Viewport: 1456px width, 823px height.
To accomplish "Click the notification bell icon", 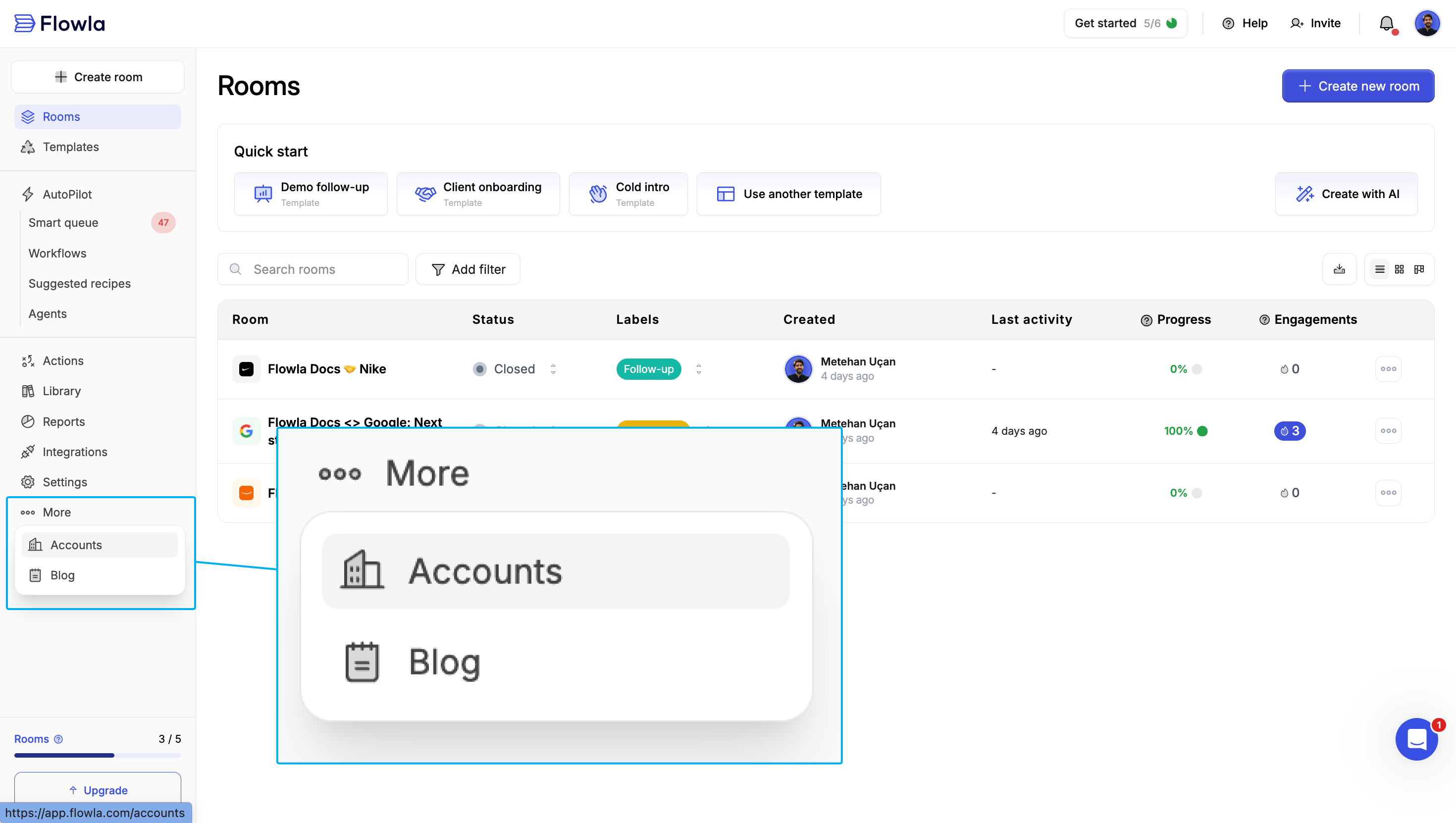I will (x=1386, y=23).
